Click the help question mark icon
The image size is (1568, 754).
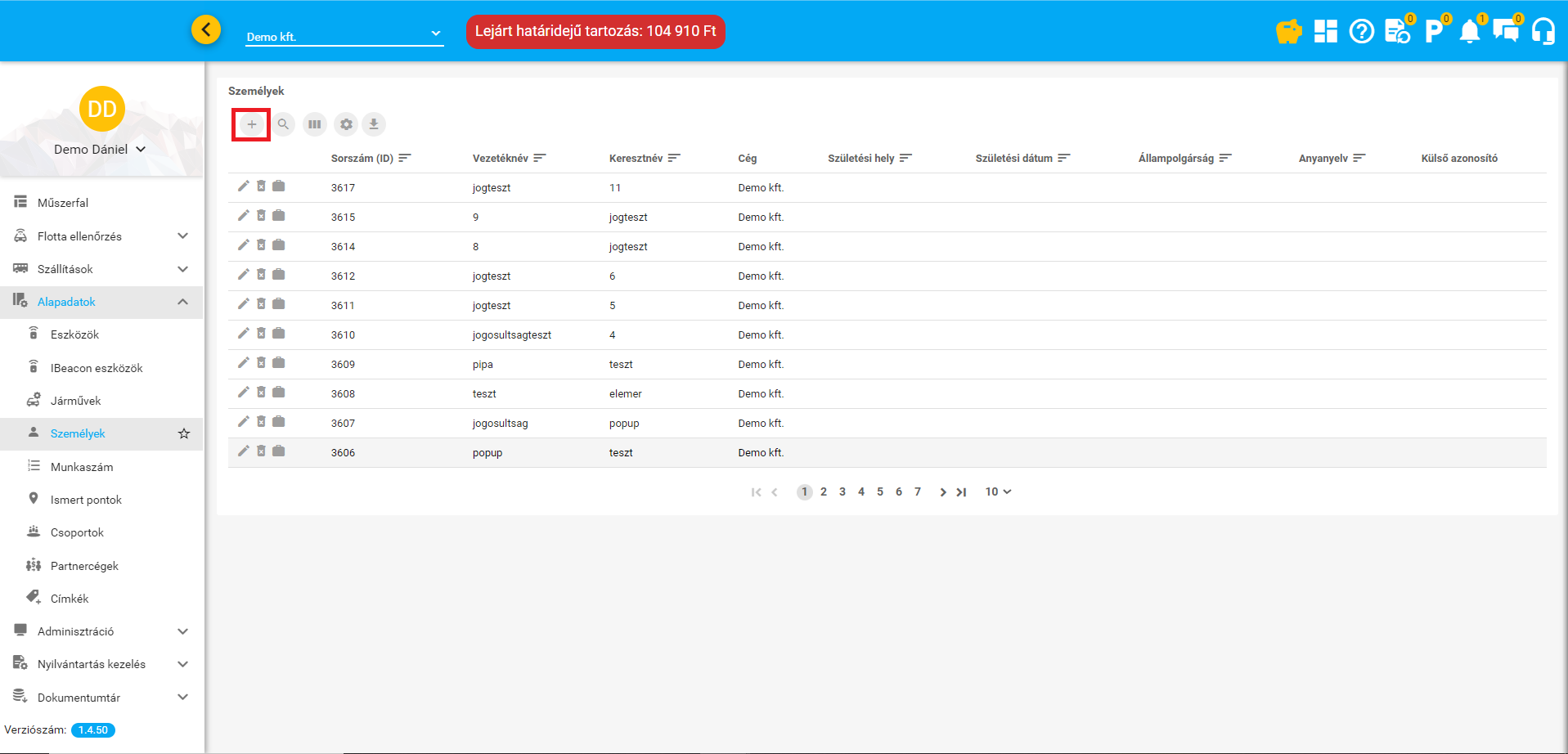(1361, 32)
